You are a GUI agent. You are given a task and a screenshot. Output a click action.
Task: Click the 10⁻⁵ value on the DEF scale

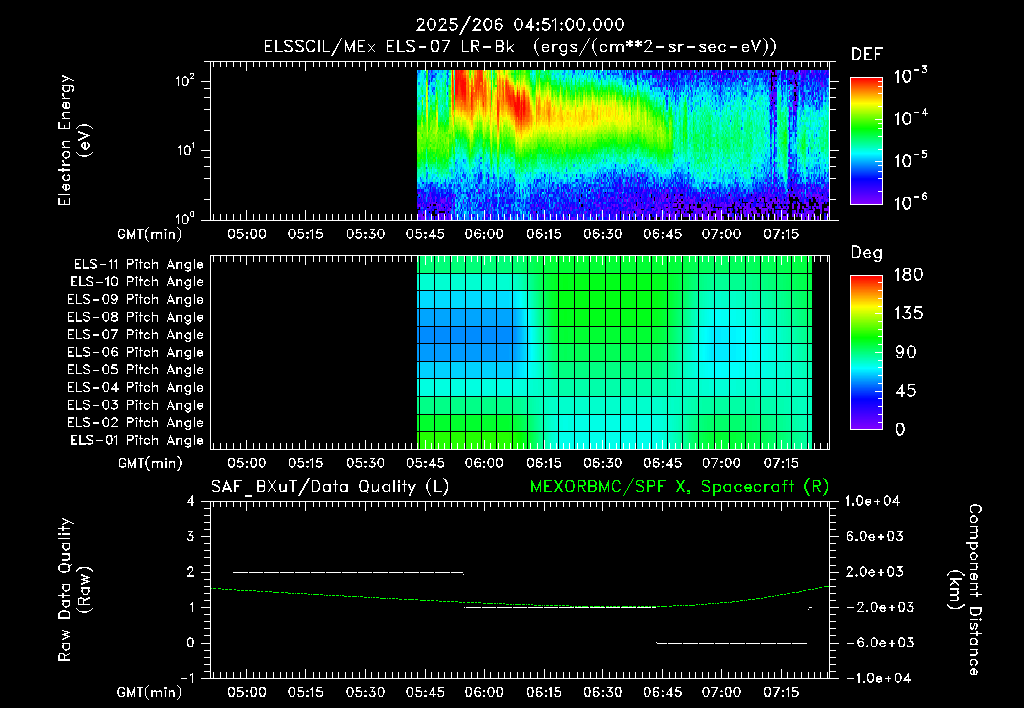pyautogui.click(x=910, y=159)
